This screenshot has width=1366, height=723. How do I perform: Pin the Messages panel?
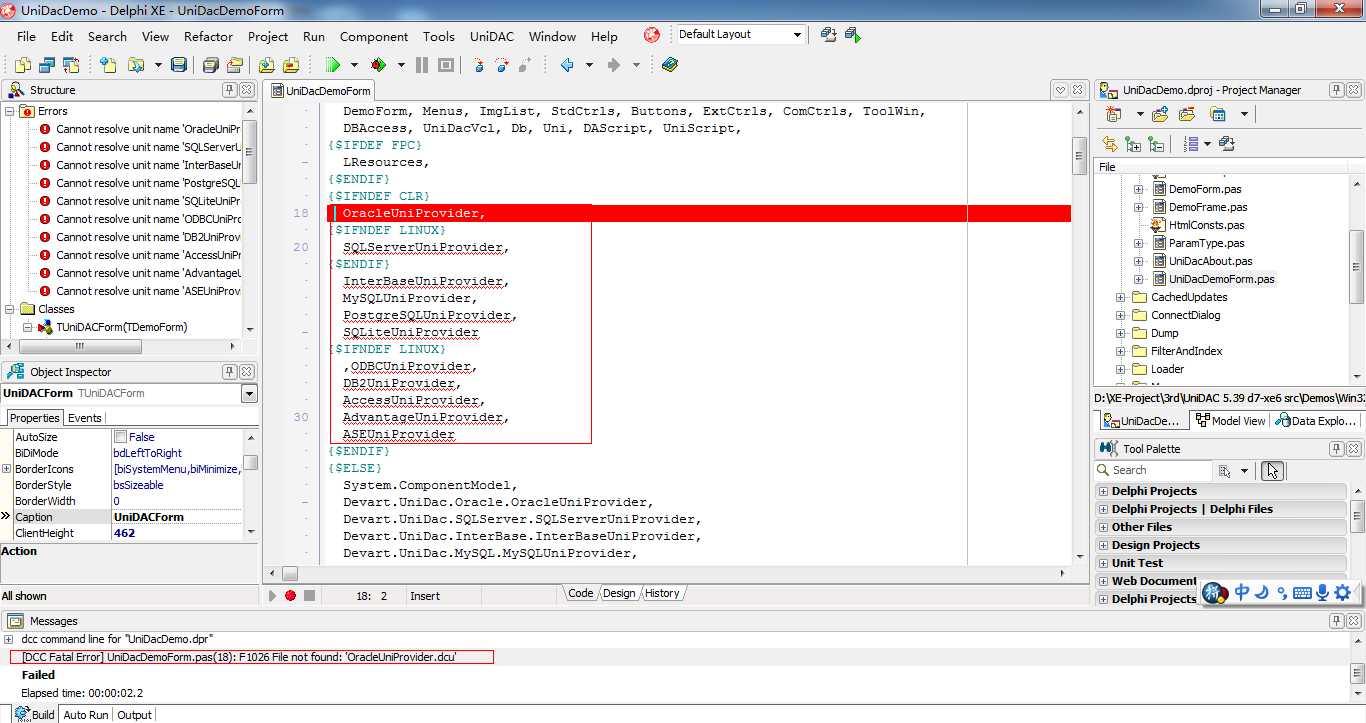(x=1337, y=621)
